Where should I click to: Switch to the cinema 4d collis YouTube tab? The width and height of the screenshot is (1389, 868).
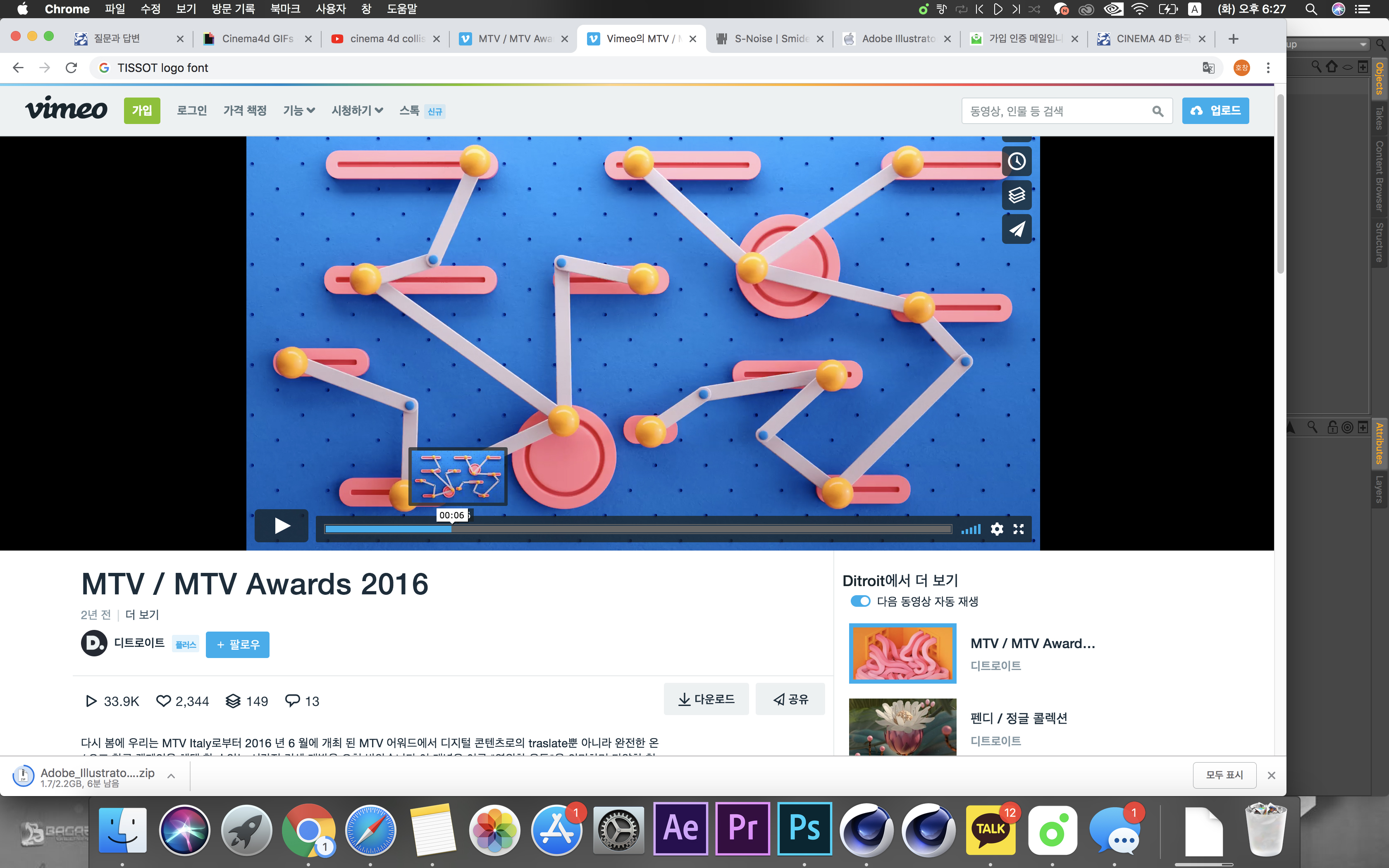tap(386, 38)
